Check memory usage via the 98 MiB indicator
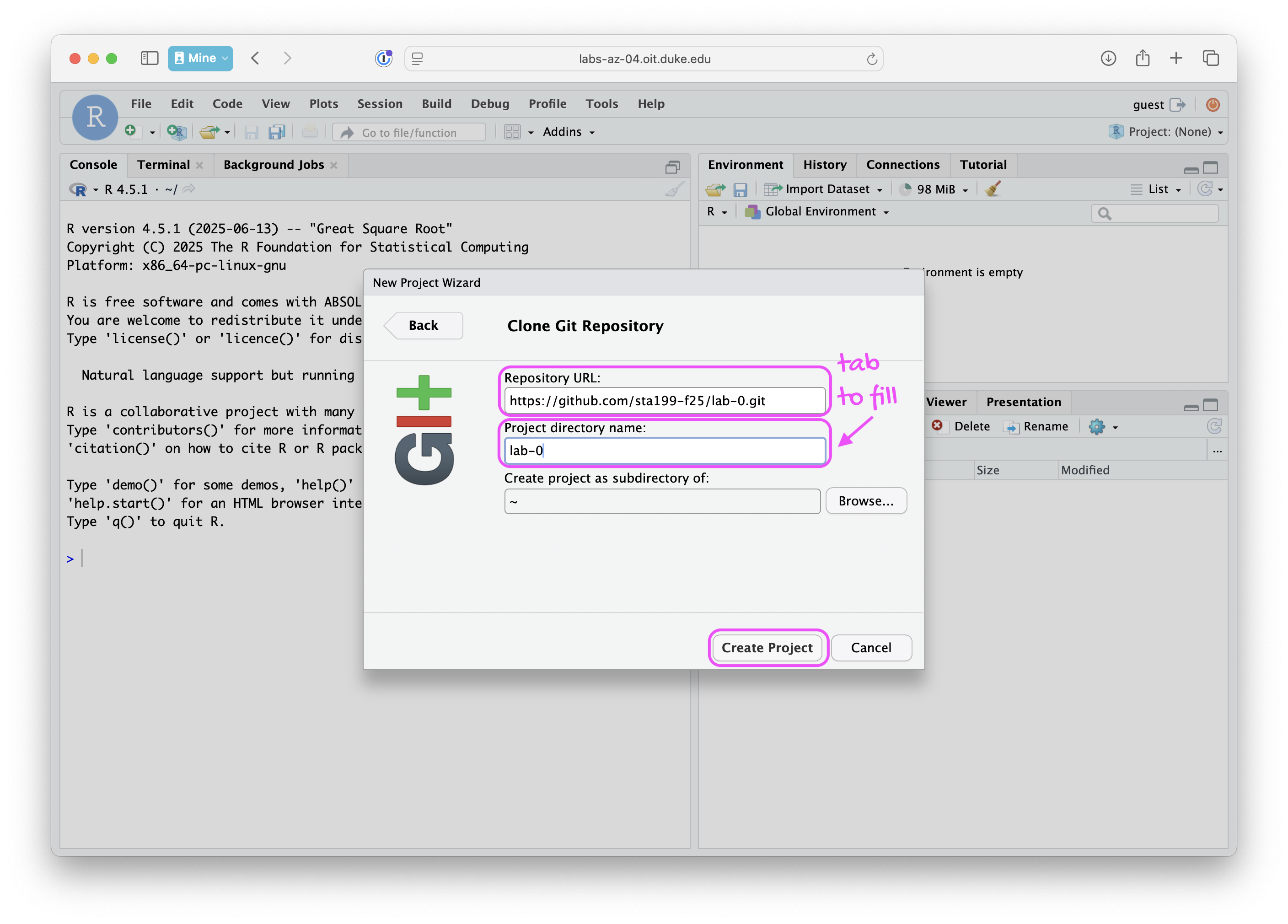This screenshot has height=924, width=1288. (934, 188)
